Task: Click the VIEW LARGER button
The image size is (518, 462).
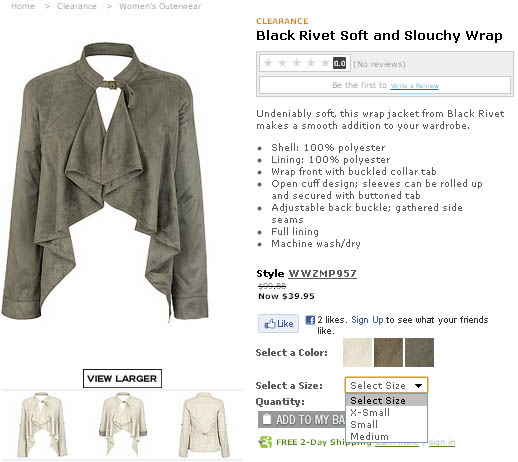Action: coord(122,378)
